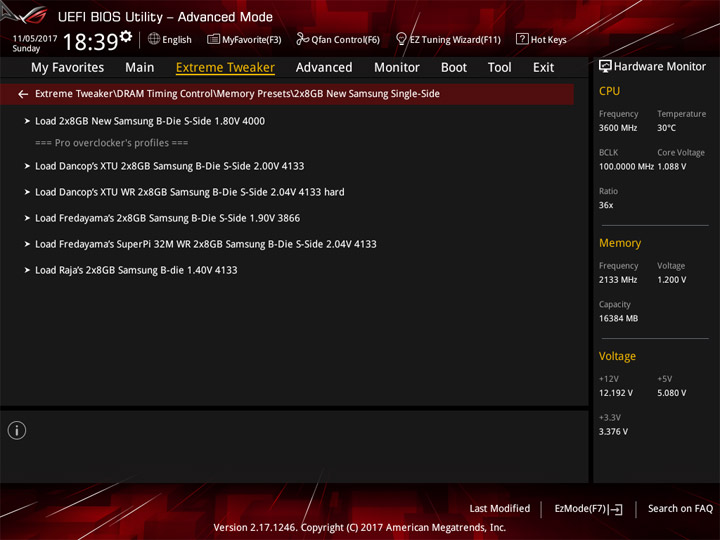Click the EZ Tuning Wizard lightbulb icon
Screen dimensions: 720x540
coord(401,39)
